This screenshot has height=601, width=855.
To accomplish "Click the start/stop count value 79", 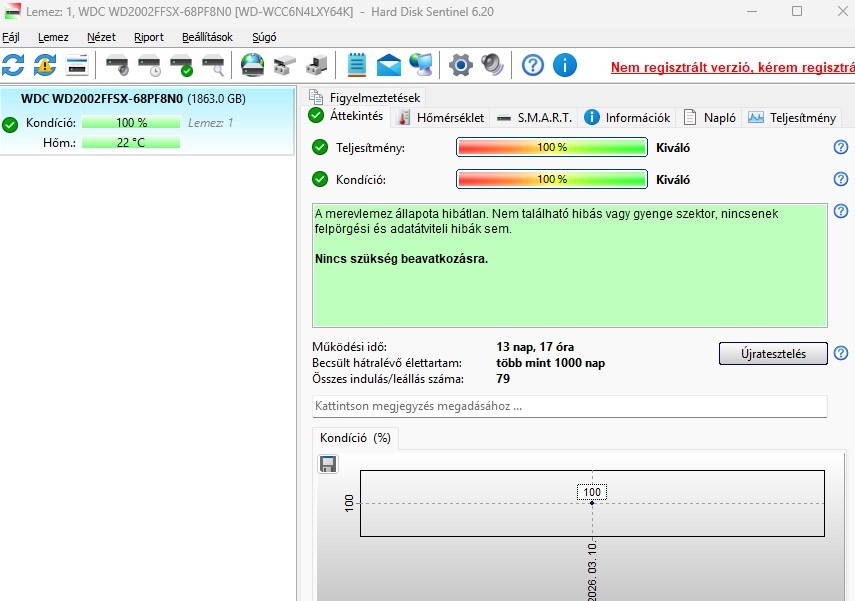I will [503, 378].
